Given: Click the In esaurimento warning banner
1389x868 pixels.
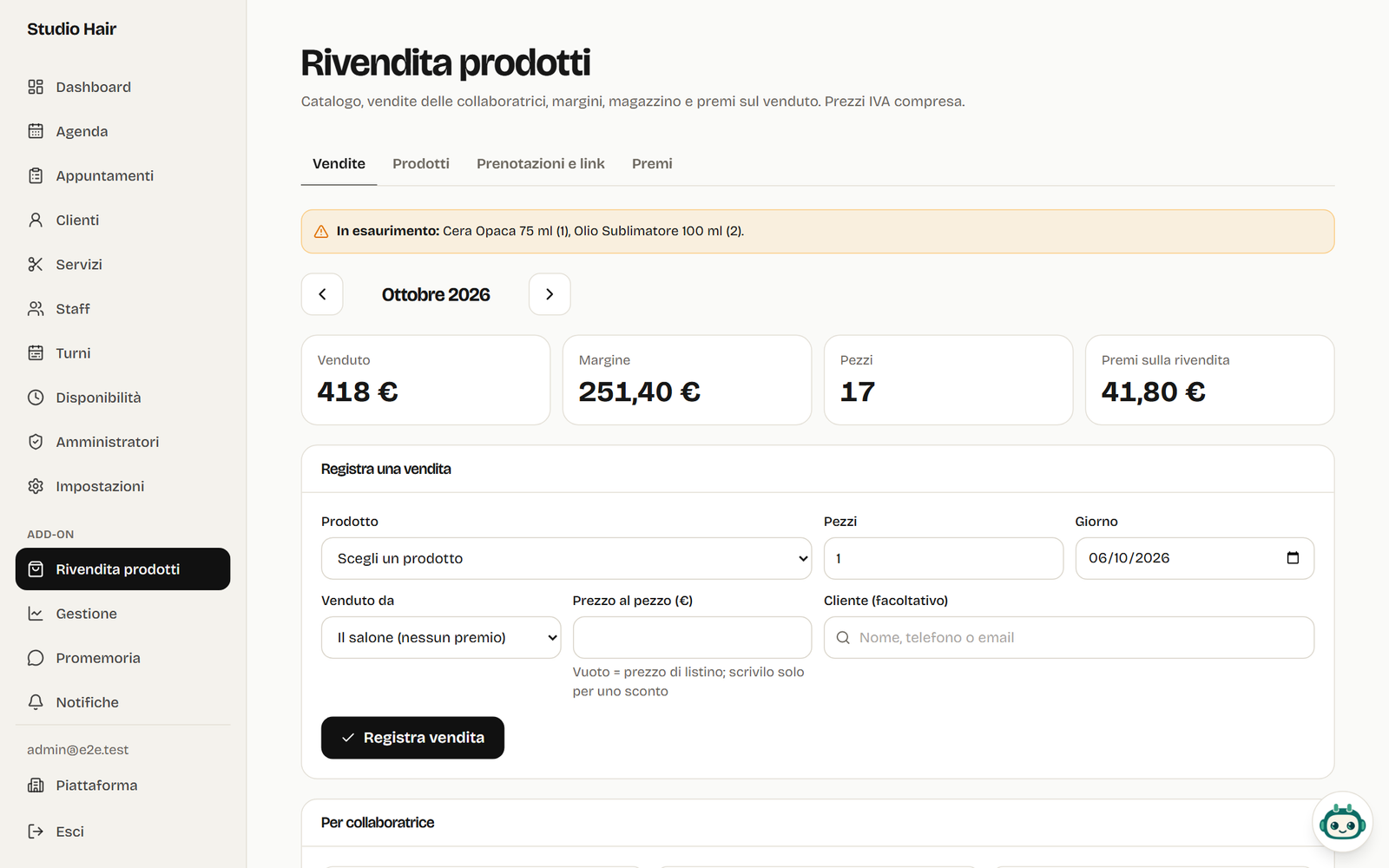Looking at the screenshot, I should [x=818, y=232].
